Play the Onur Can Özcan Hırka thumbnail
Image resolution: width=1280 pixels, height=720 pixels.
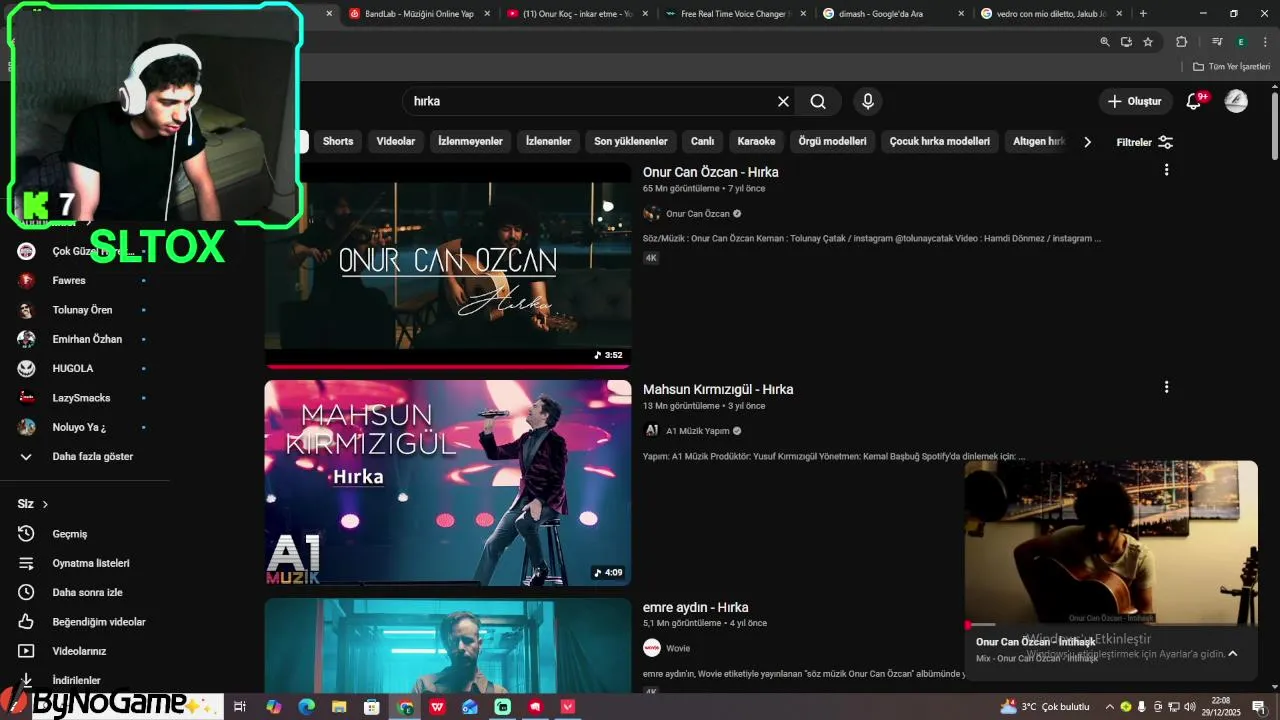[x=448, y=265]
